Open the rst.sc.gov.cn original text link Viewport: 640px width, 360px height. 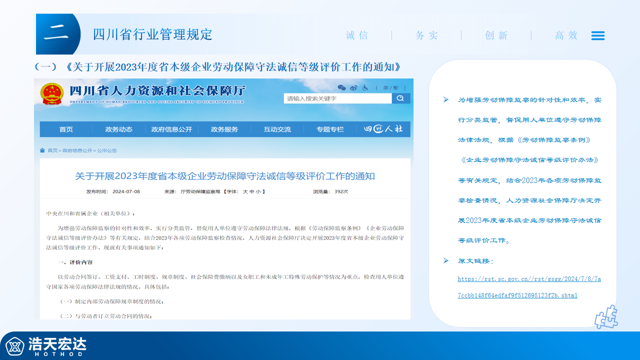point(529,287)
